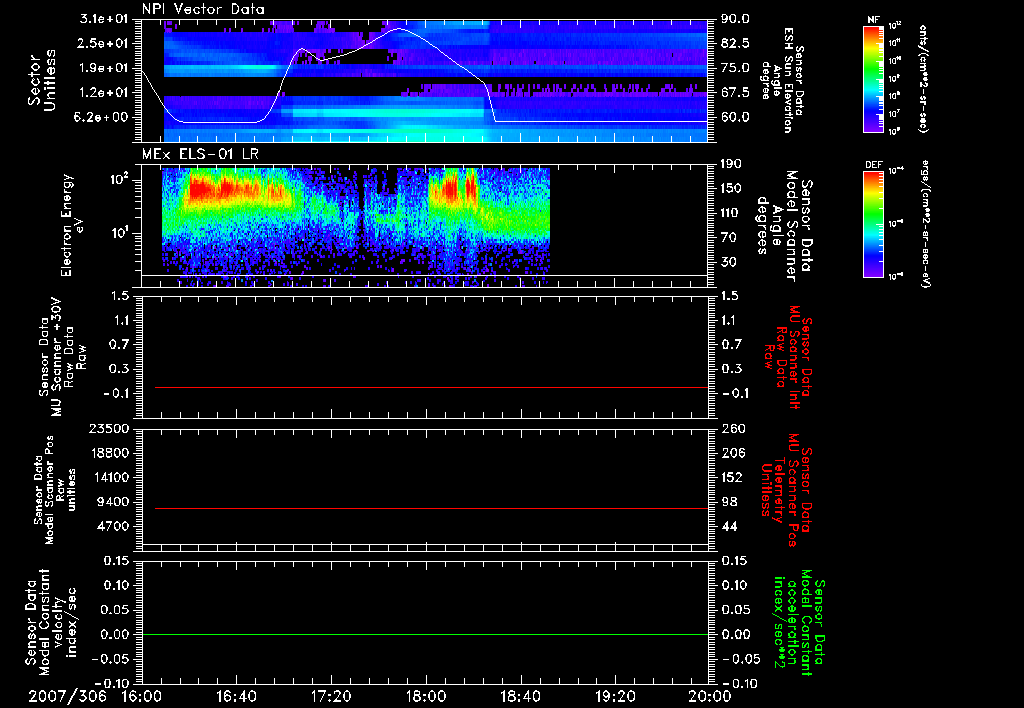Image resolution: width=1024 pixels, height=708 pixels.
Task: Click the 18:00 time tick label
Action: pyautogui.click(x=426, y=696)
